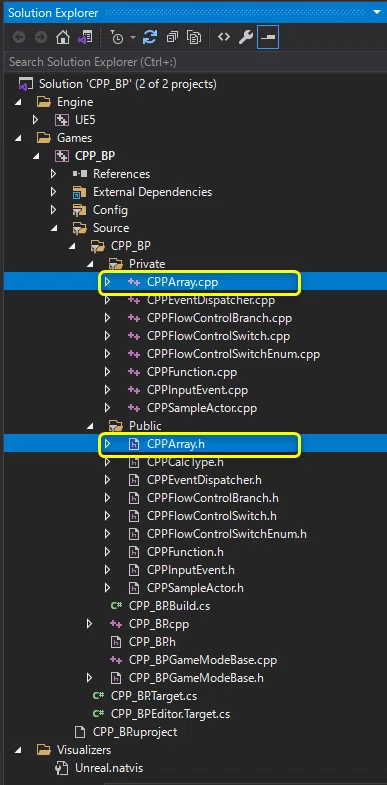This screenshot has width=387, height=785.
Task: Click the file icon beside CPP_BP.uproject
Action: 80,732
